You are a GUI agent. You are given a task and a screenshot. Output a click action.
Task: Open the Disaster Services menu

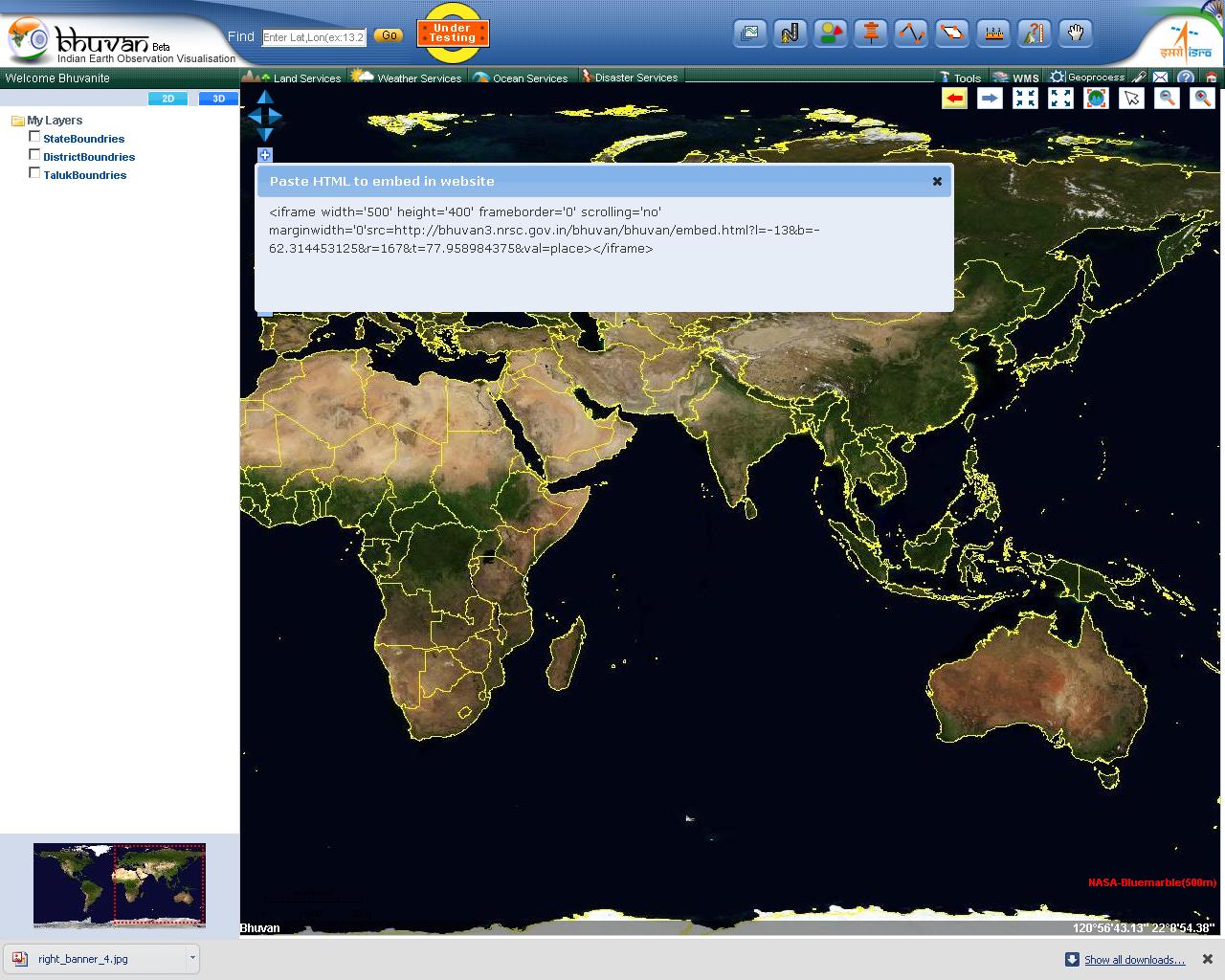tap(631, 78)
